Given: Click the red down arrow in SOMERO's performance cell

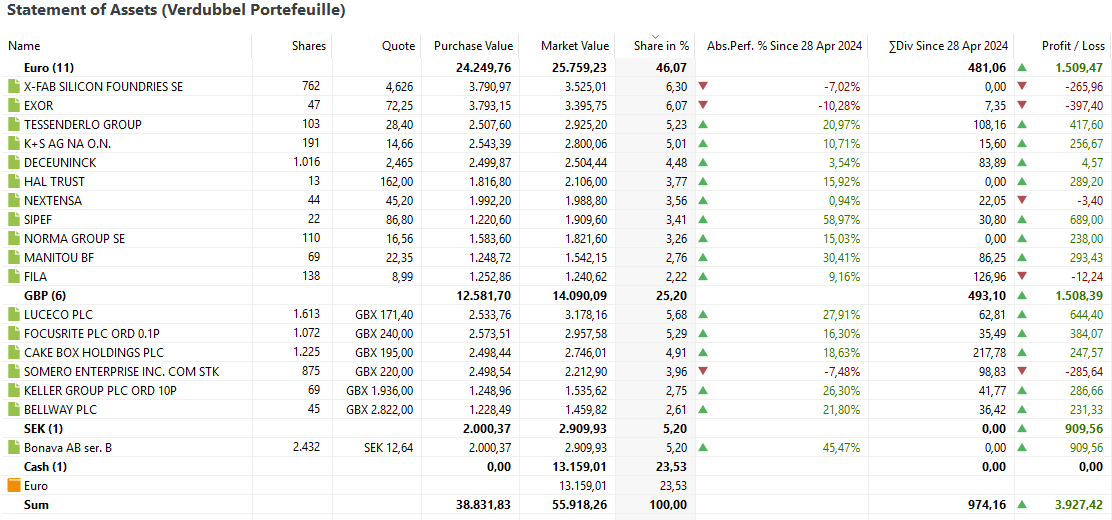Looking at the screenshot, I should [703, 372].
